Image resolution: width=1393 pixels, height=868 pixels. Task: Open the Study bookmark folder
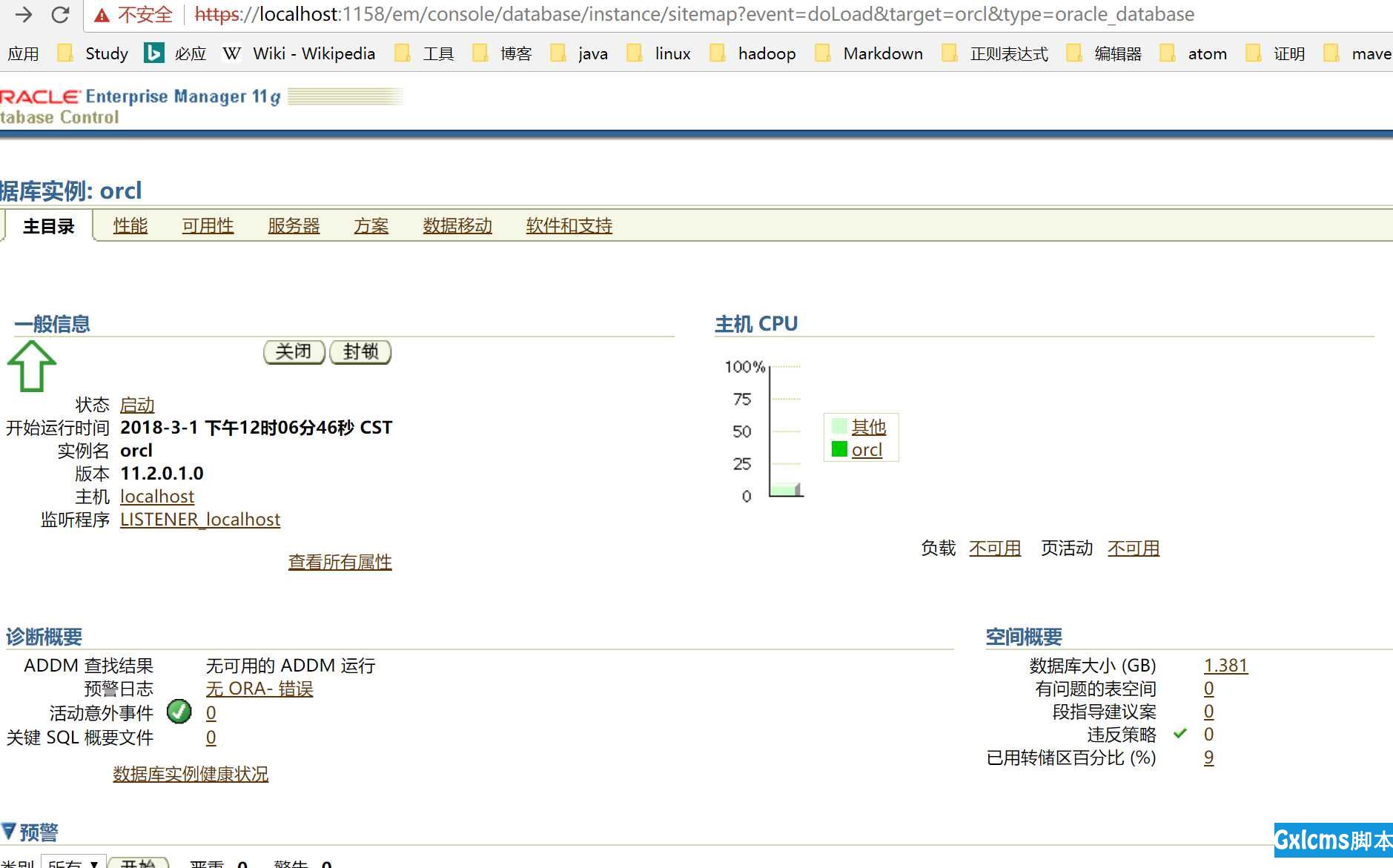tap(93, 53)
